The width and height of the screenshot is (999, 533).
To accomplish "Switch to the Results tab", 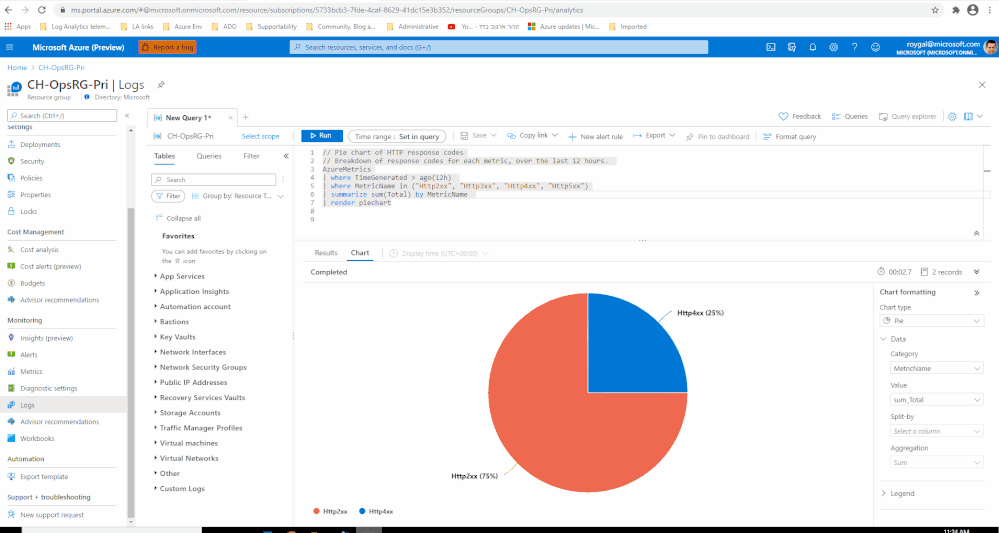I will [326, 253].
